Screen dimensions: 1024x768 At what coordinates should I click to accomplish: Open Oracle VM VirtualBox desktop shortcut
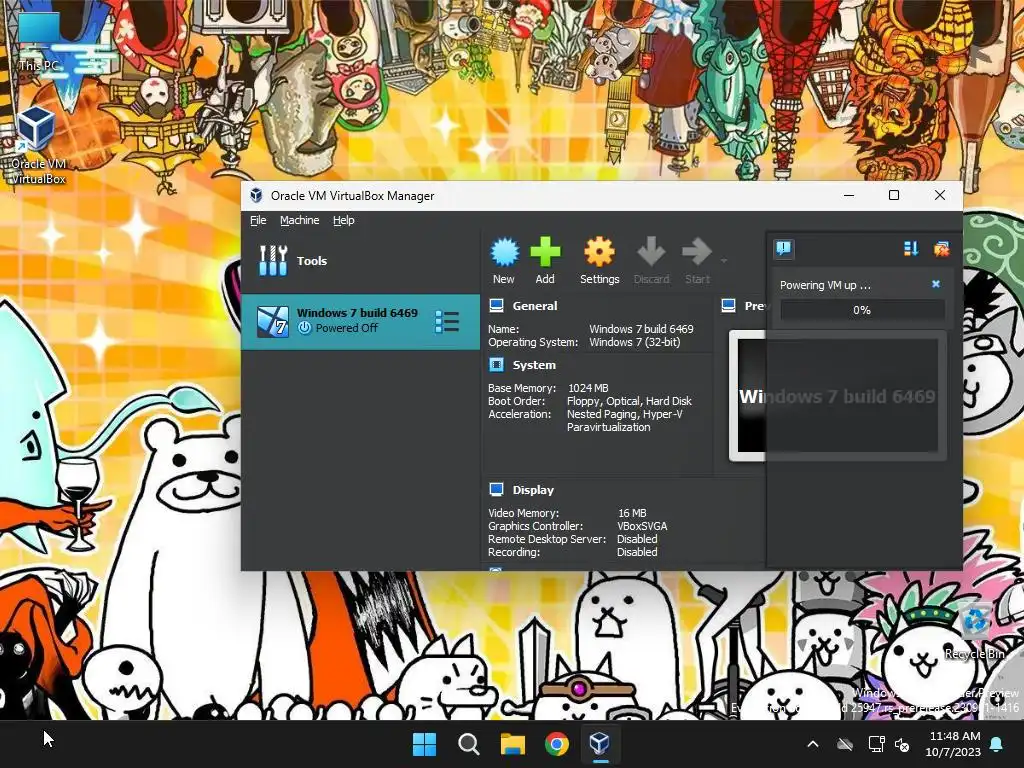[x=39, y=145]
